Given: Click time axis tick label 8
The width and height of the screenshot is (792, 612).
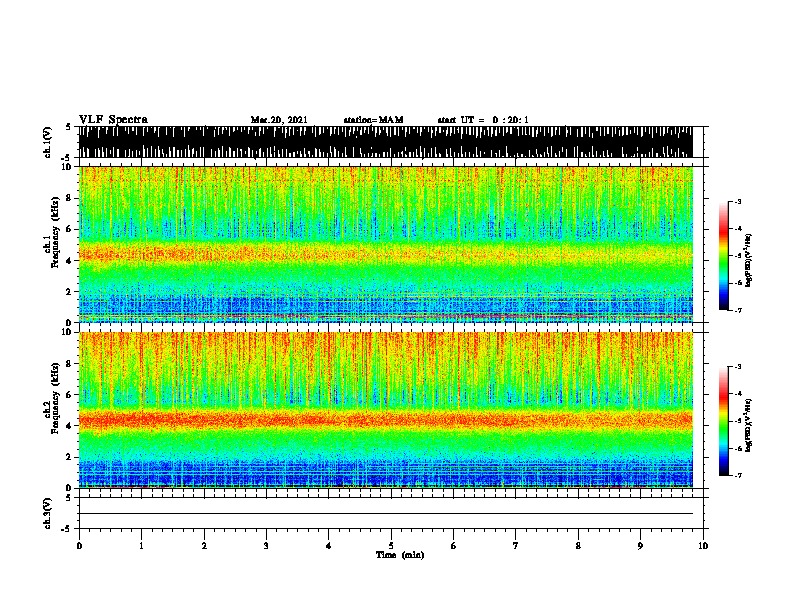Looking at the screenshot, I should coord(578,546).
